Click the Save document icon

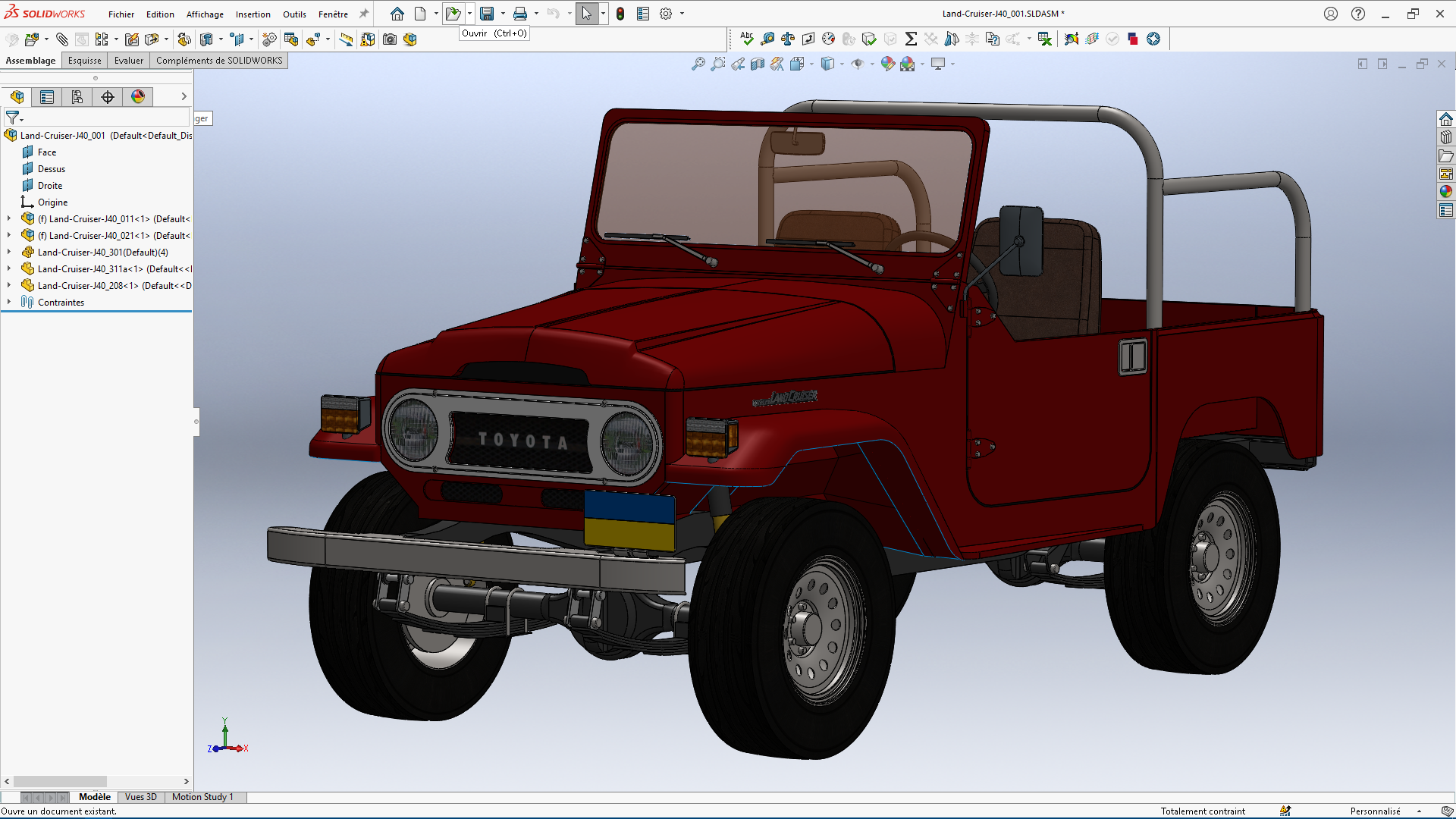[487, 14]
